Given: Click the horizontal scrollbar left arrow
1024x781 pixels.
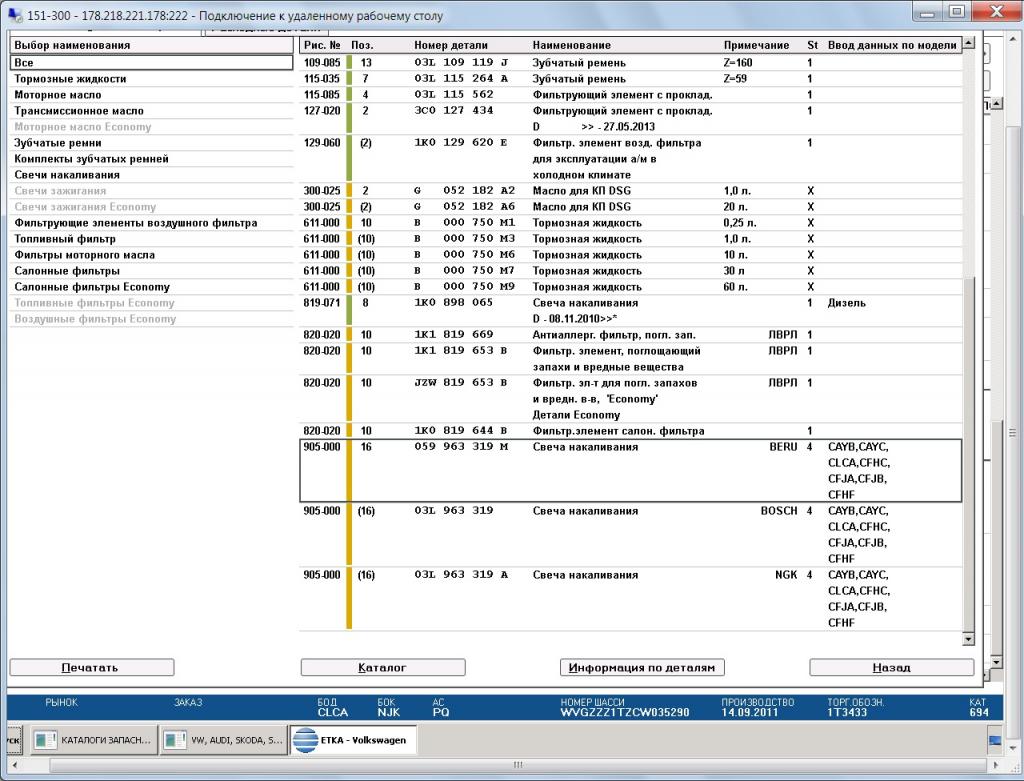Looking at the screenshot, I should click(x=15, y=765).
